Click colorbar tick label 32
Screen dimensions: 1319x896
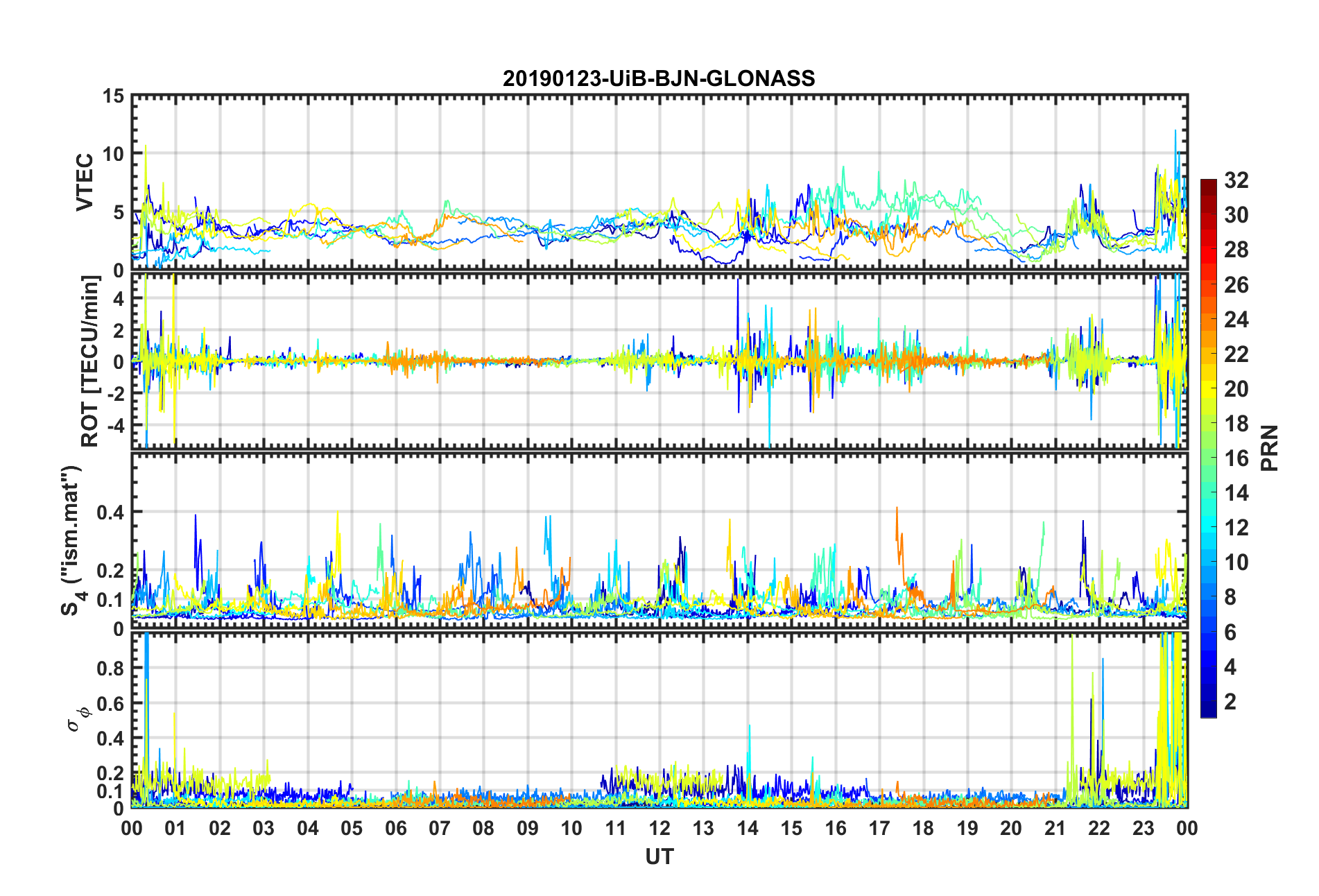1236,180
